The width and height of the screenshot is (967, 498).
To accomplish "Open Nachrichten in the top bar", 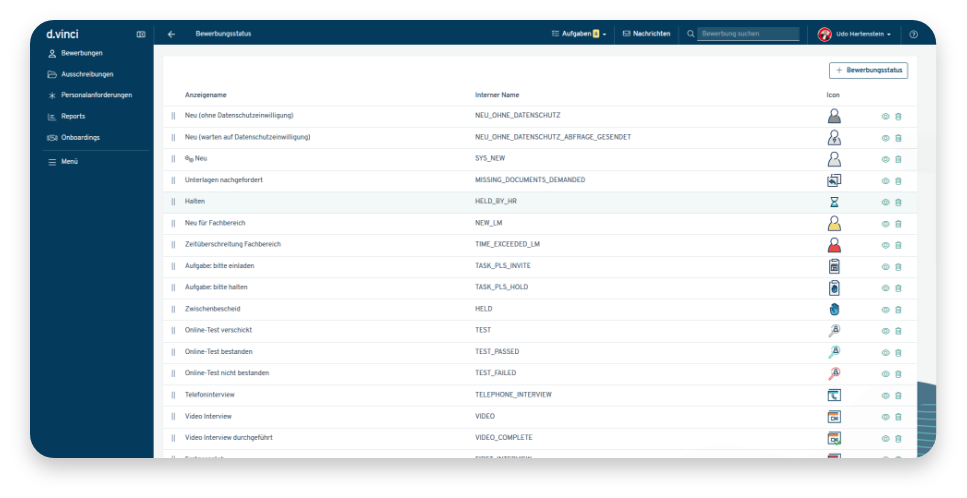I will tap(646, 34).
